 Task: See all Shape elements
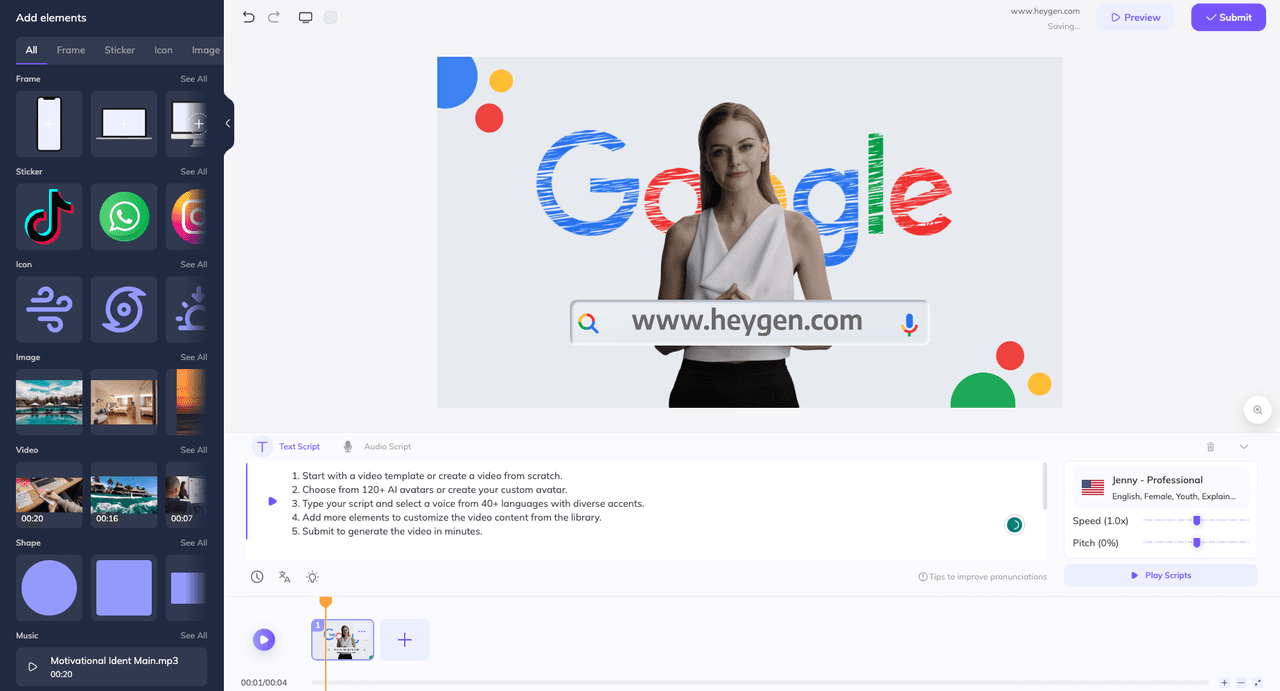click(x=194, y=543)
